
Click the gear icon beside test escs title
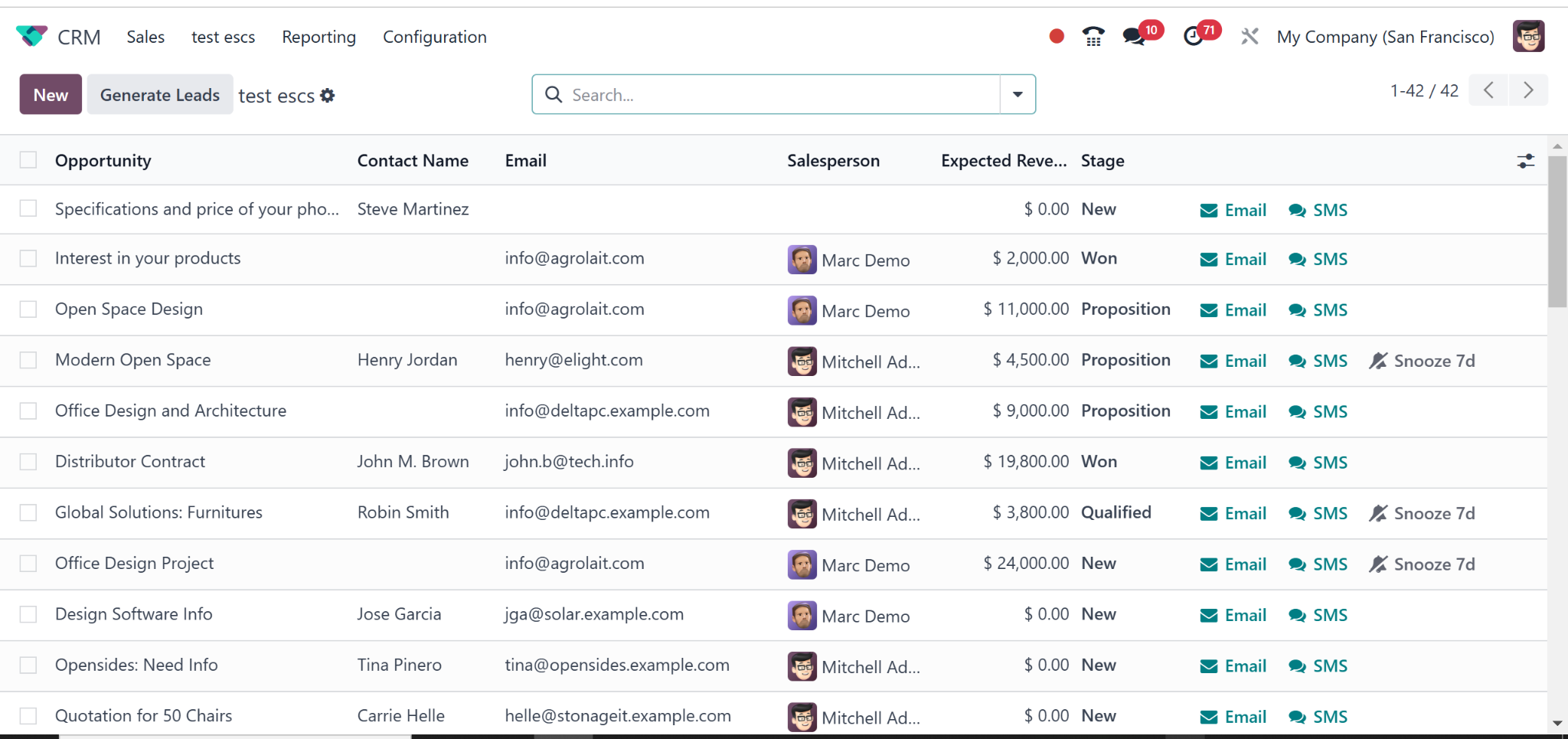(x=328, y=96)
